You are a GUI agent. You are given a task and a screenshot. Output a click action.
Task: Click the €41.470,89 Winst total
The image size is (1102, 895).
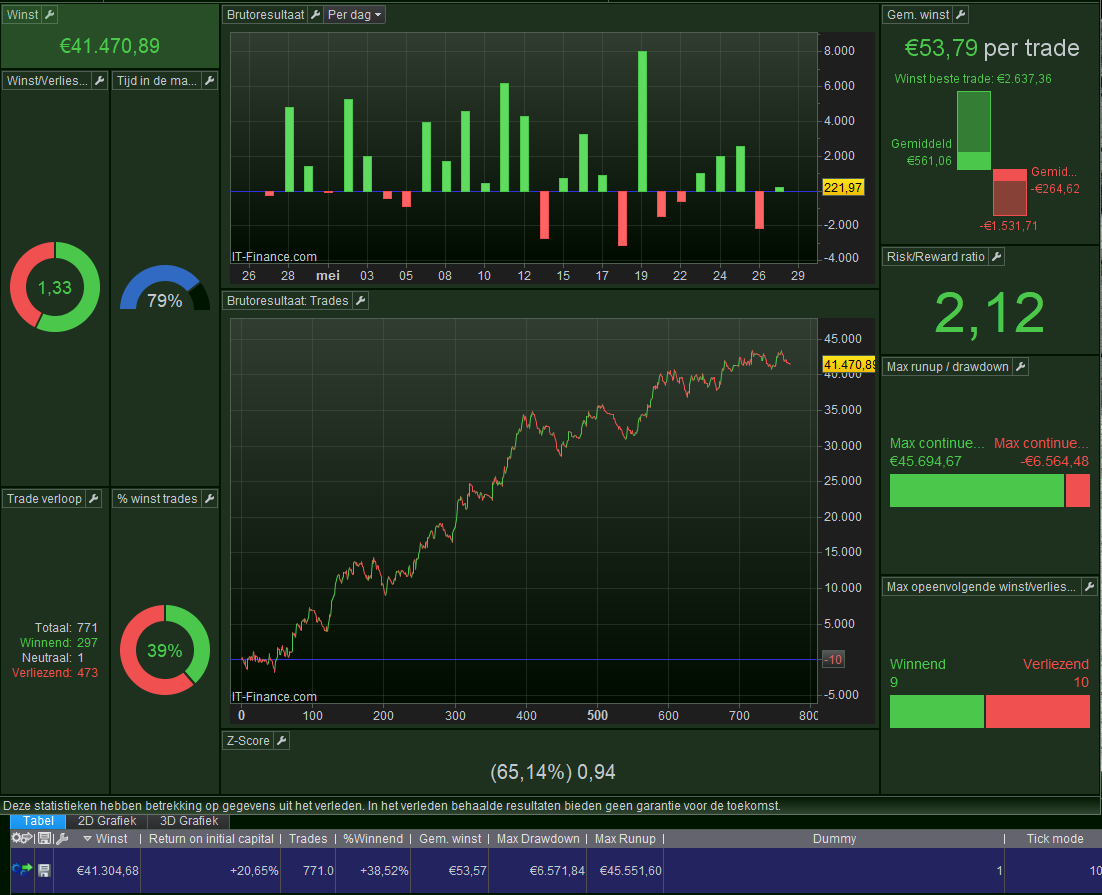tap(110, 46)
